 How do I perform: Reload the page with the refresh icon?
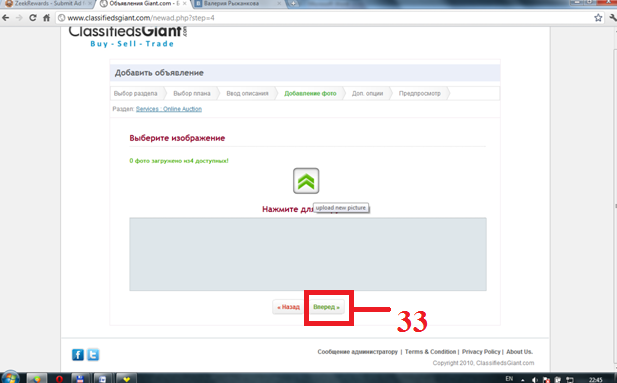coord(33,18)
